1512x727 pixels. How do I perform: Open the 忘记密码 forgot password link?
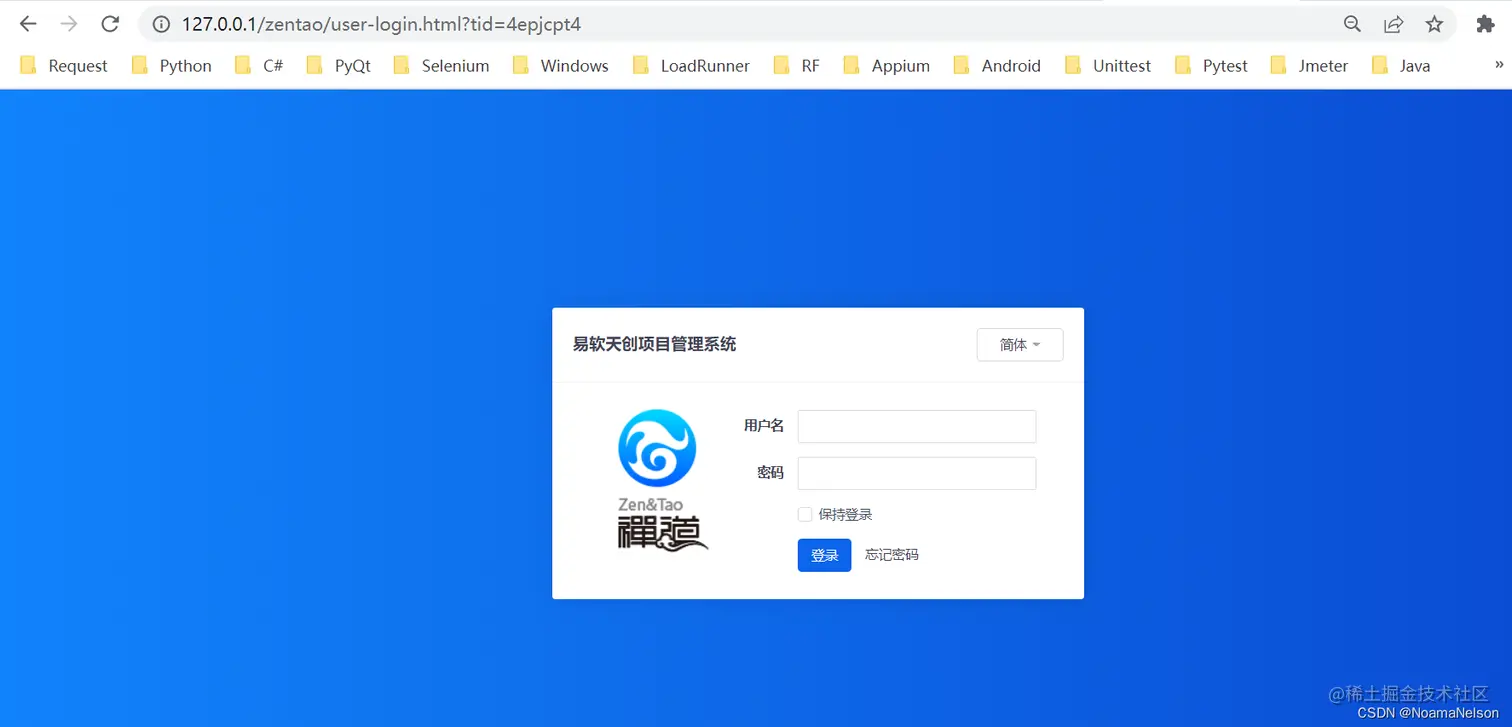[x=890, y=554]
